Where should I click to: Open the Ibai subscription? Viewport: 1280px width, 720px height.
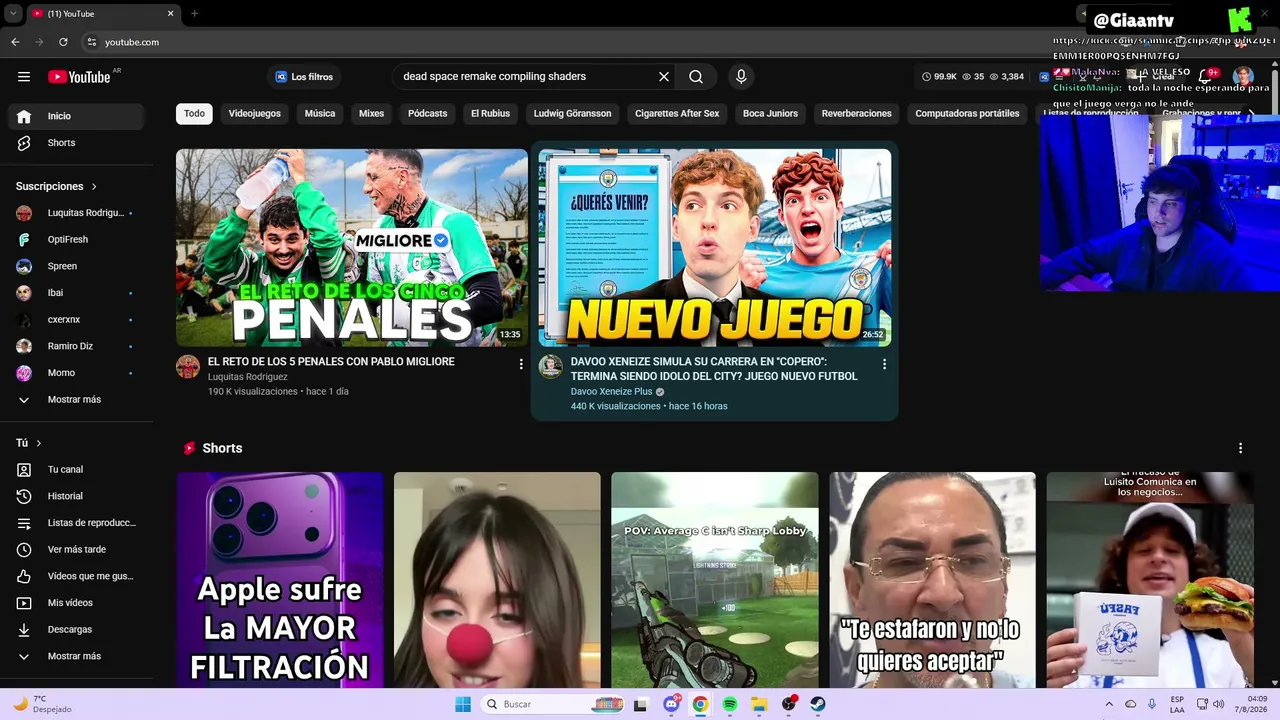point(75,293)
